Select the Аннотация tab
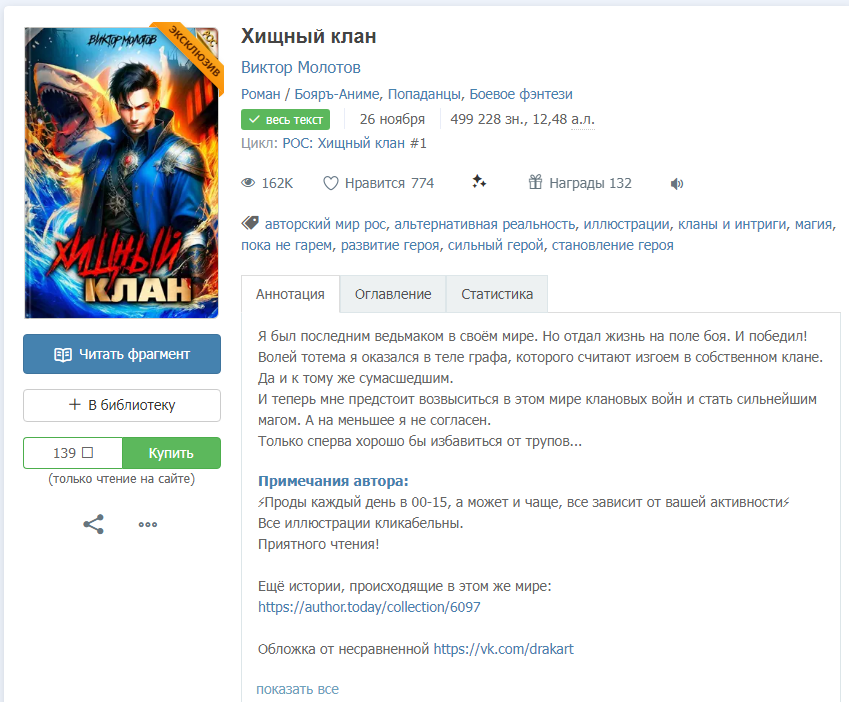This screenshot has width=849, height=702. coord(290,294)
